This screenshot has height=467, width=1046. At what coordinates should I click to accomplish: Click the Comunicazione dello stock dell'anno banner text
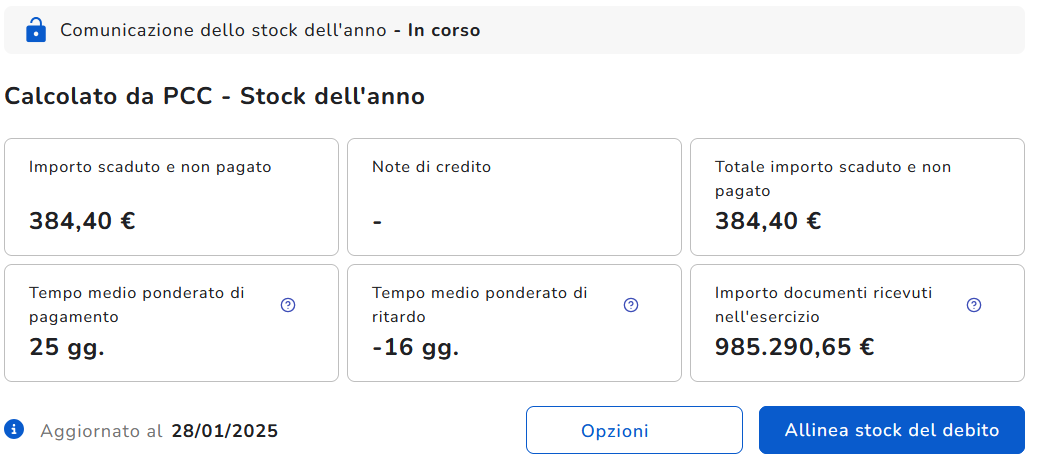point(222,30)
